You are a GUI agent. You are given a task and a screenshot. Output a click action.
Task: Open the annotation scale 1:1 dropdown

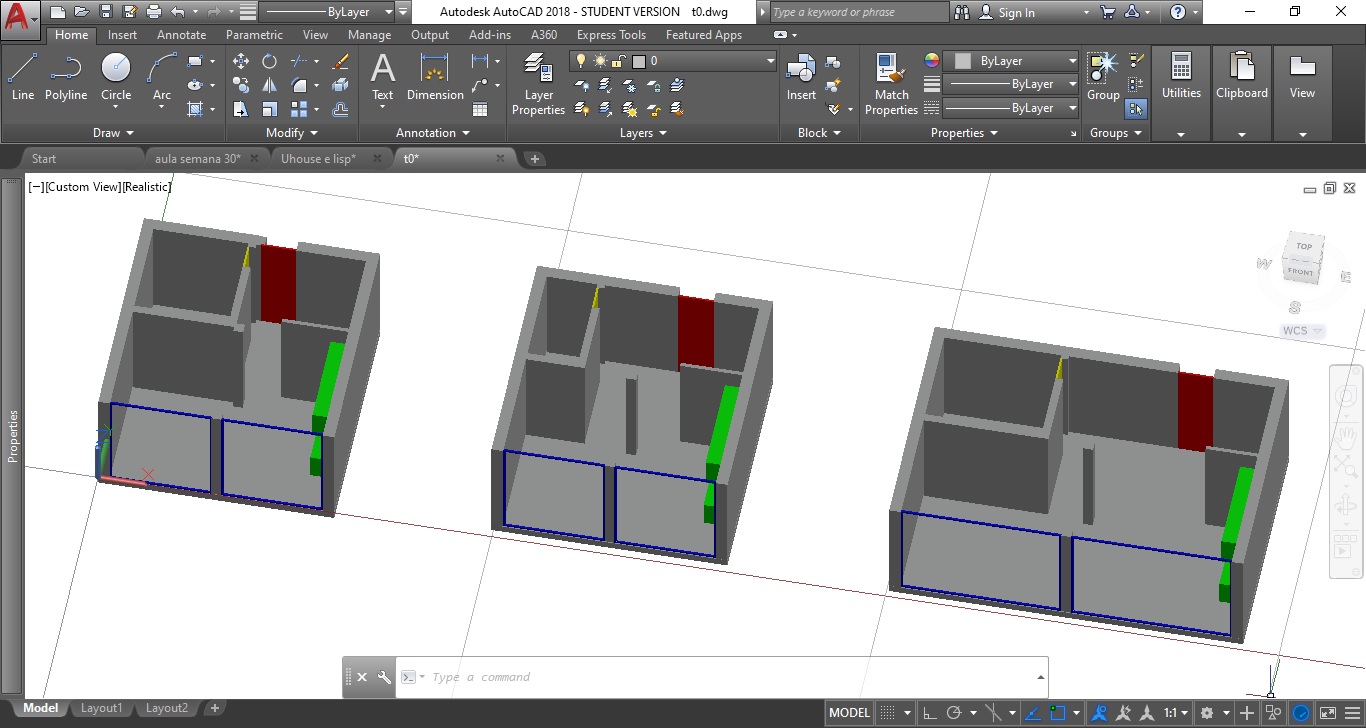[1176, 713]
